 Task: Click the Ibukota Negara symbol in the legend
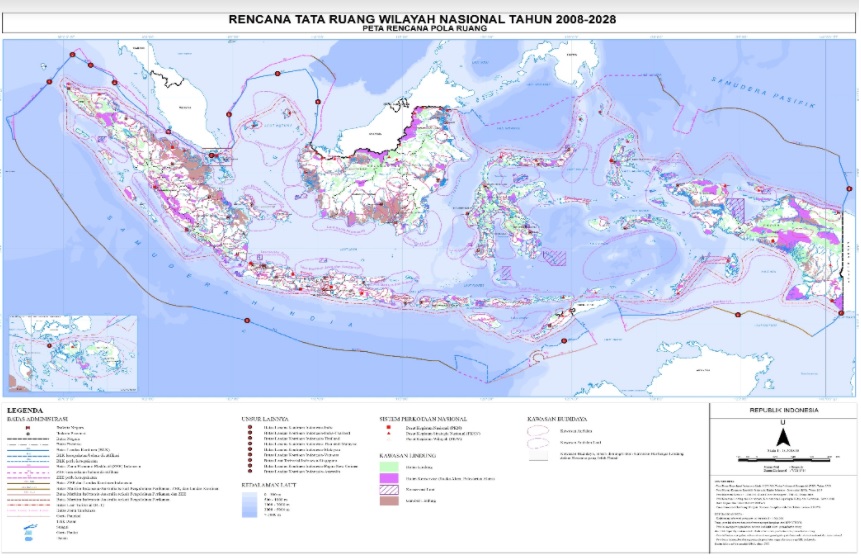click(27, 427)
